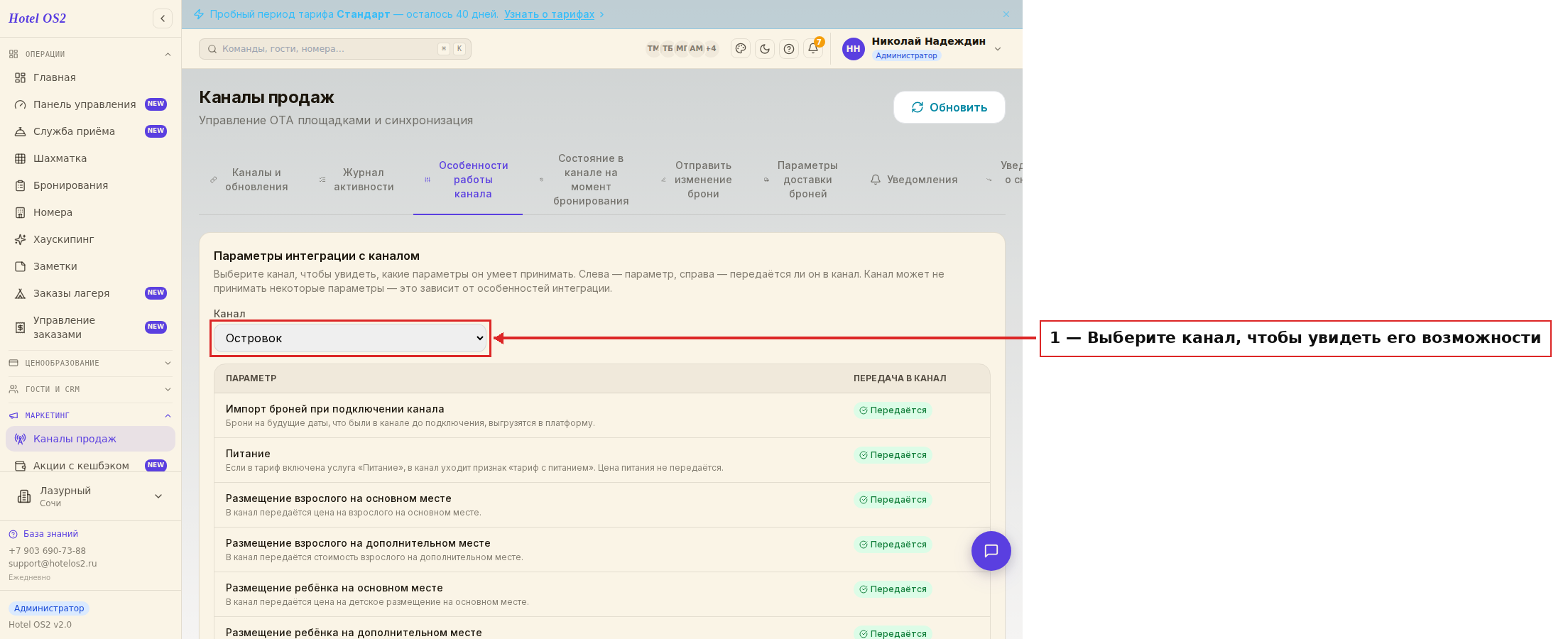The width and height of the screenshot is (1568, 639).
Task: Click the Администратор badge in sidebar footer
Action: pos(49,608)
